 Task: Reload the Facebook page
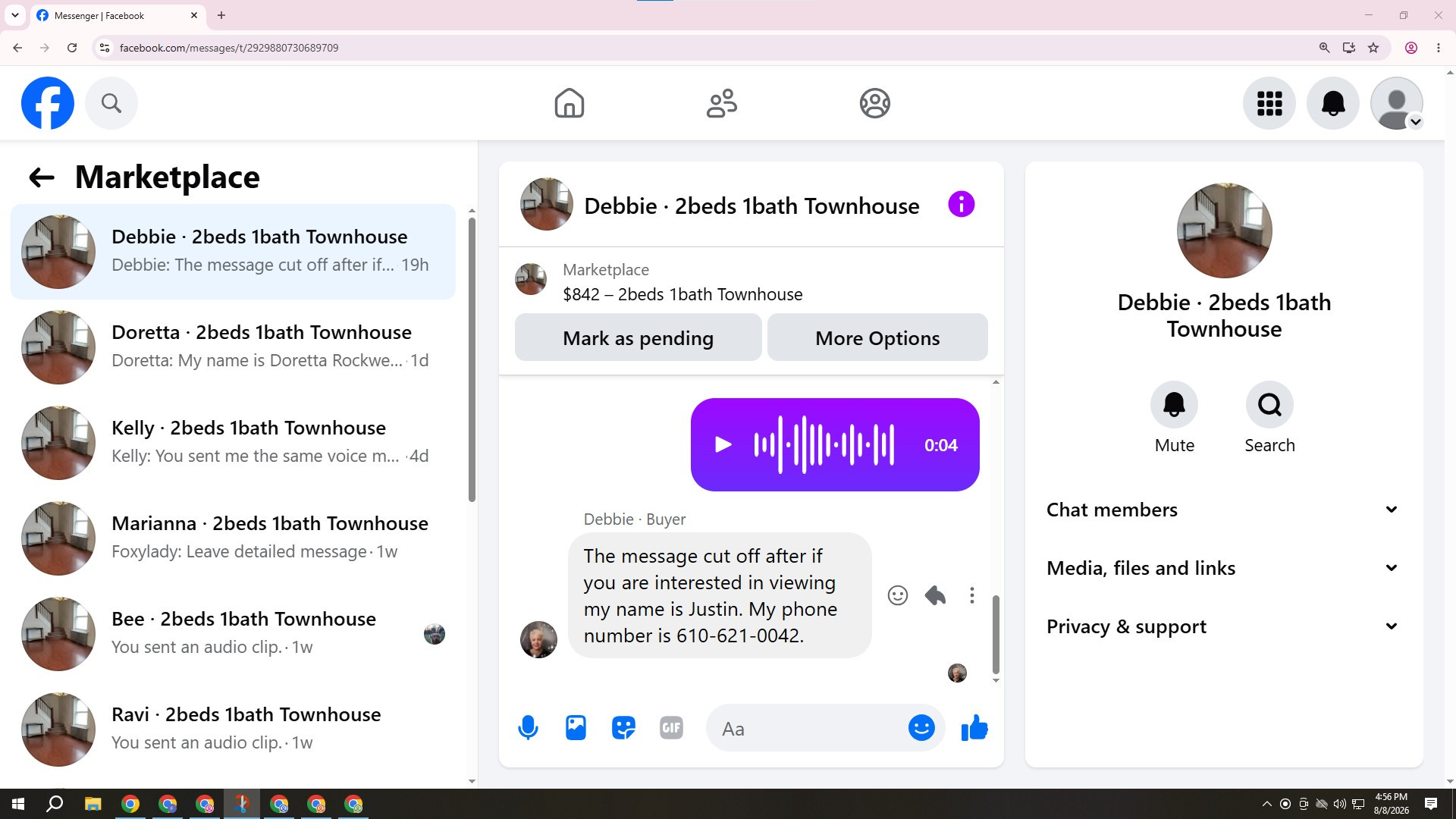(x=72, y=48)
